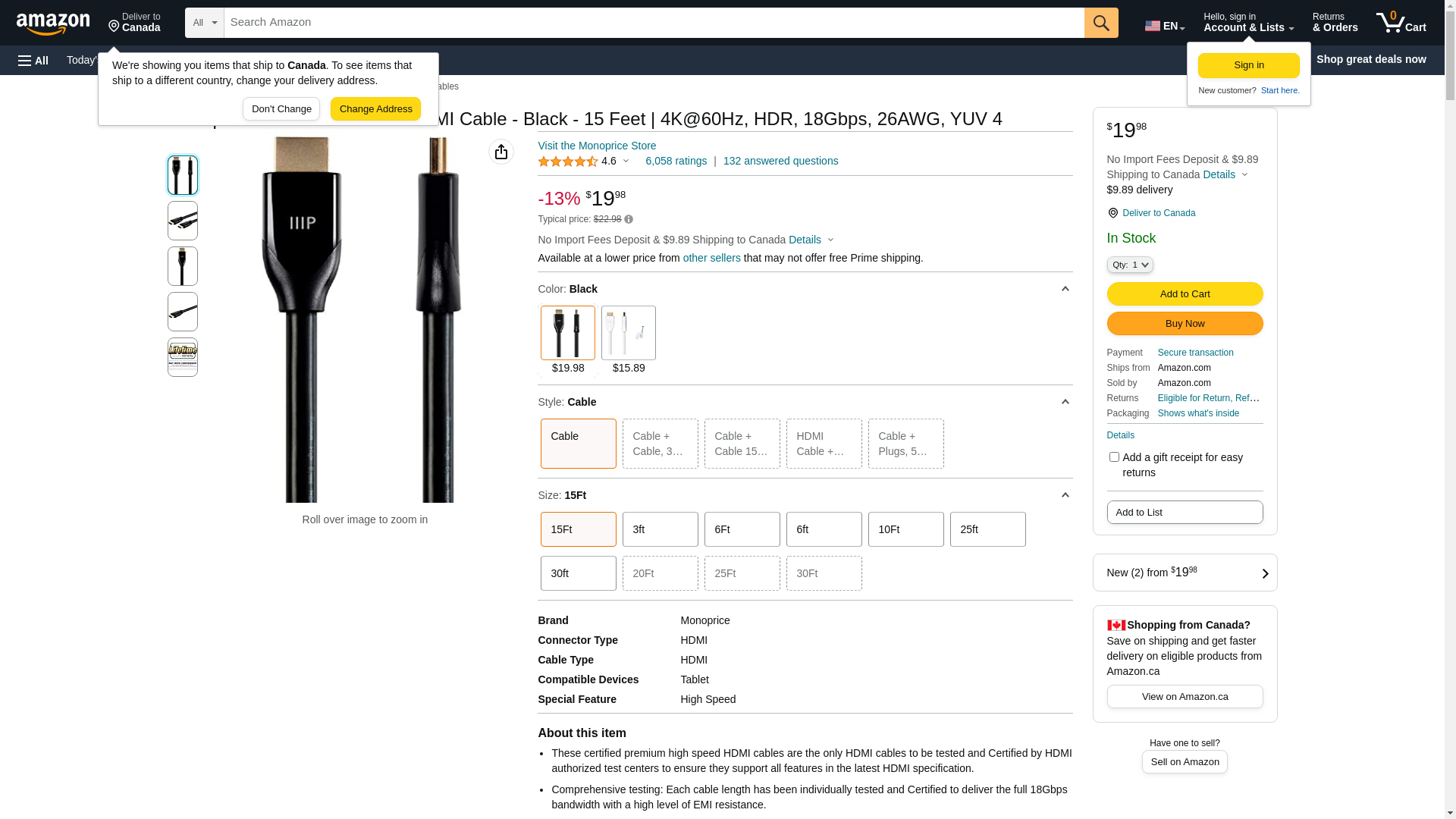Screen dimensions: 1456x819
Task: Click the star rating icons
Action: 568,162
